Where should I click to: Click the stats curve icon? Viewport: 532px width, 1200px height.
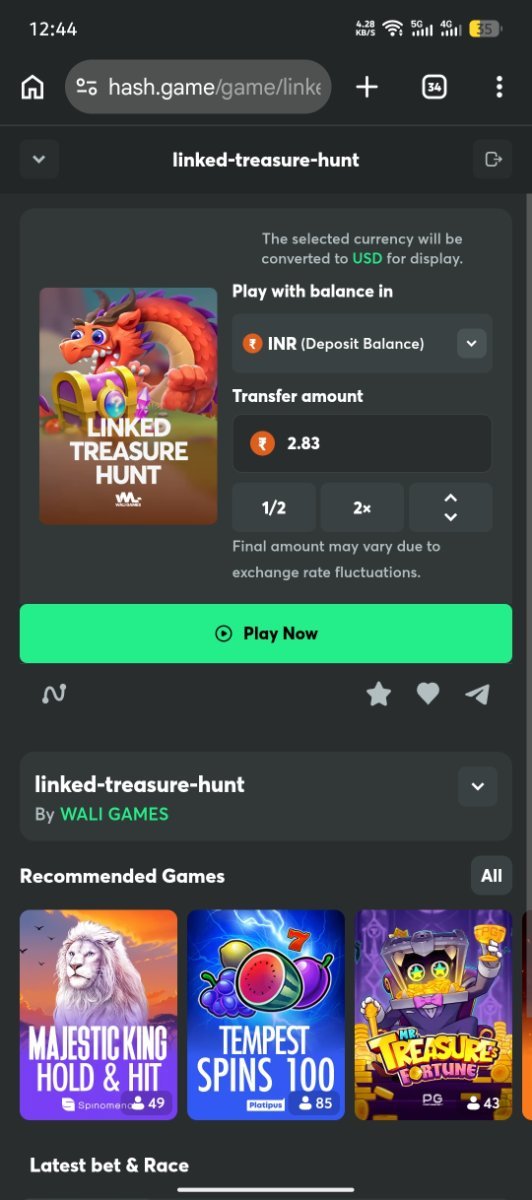[x=54, y=693]
